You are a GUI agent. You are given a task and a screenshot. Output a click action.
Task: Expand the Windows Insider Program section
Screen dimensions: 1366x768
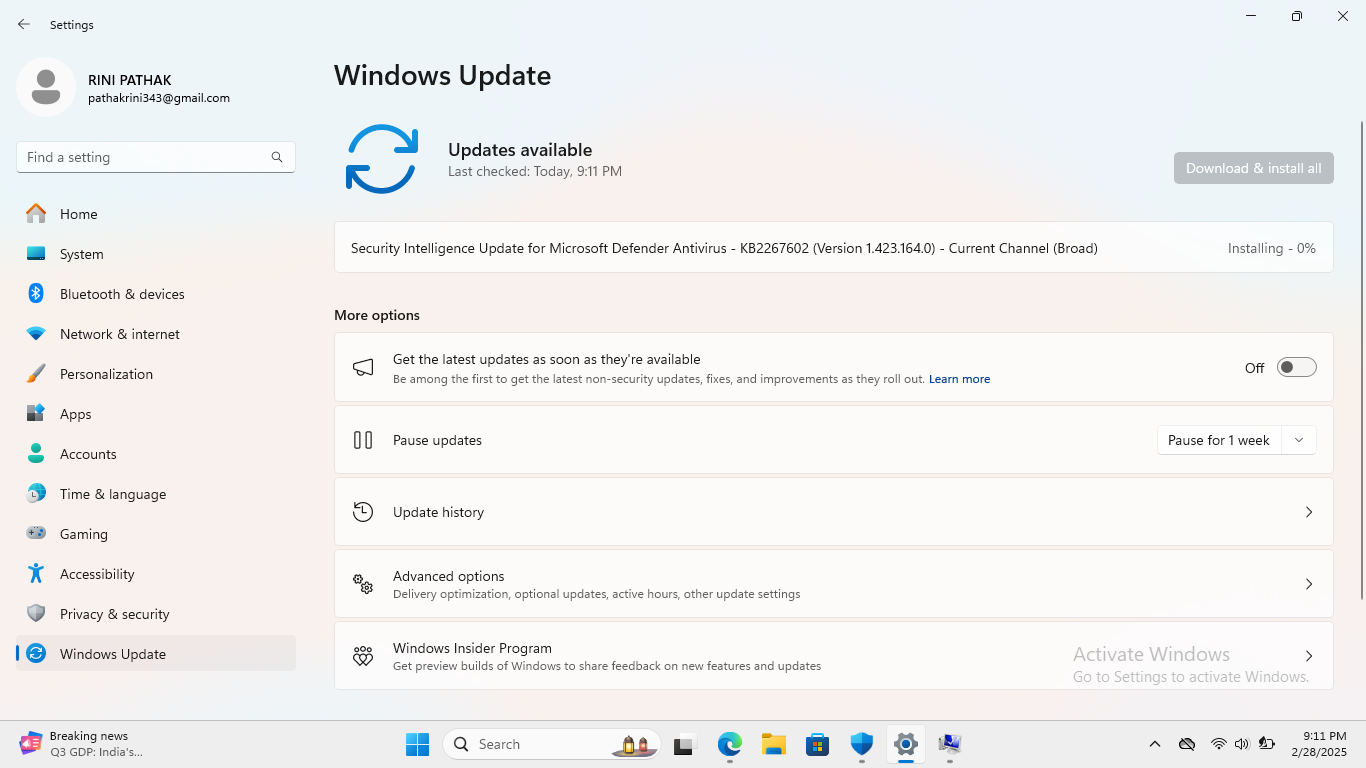(1308, 655)
